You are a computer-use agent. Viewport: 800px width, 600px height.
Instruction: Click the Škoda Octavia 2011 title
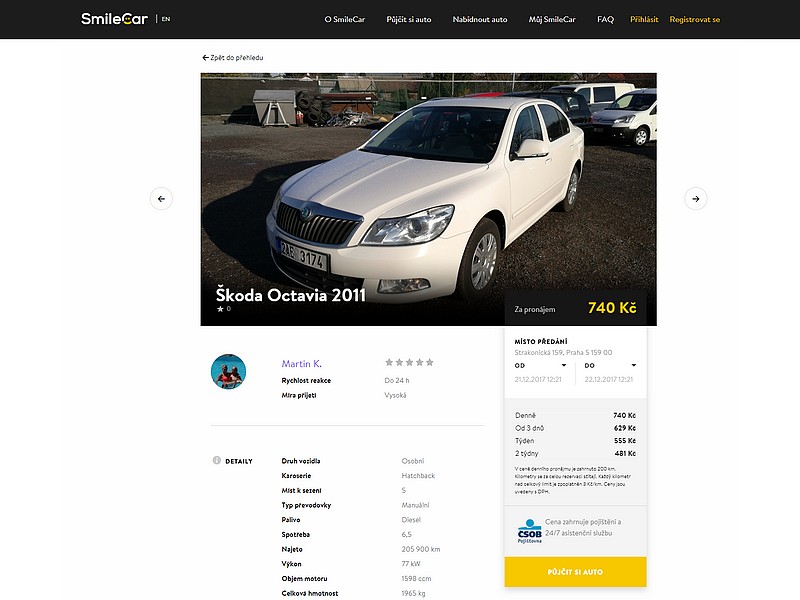tap(290, 295)
